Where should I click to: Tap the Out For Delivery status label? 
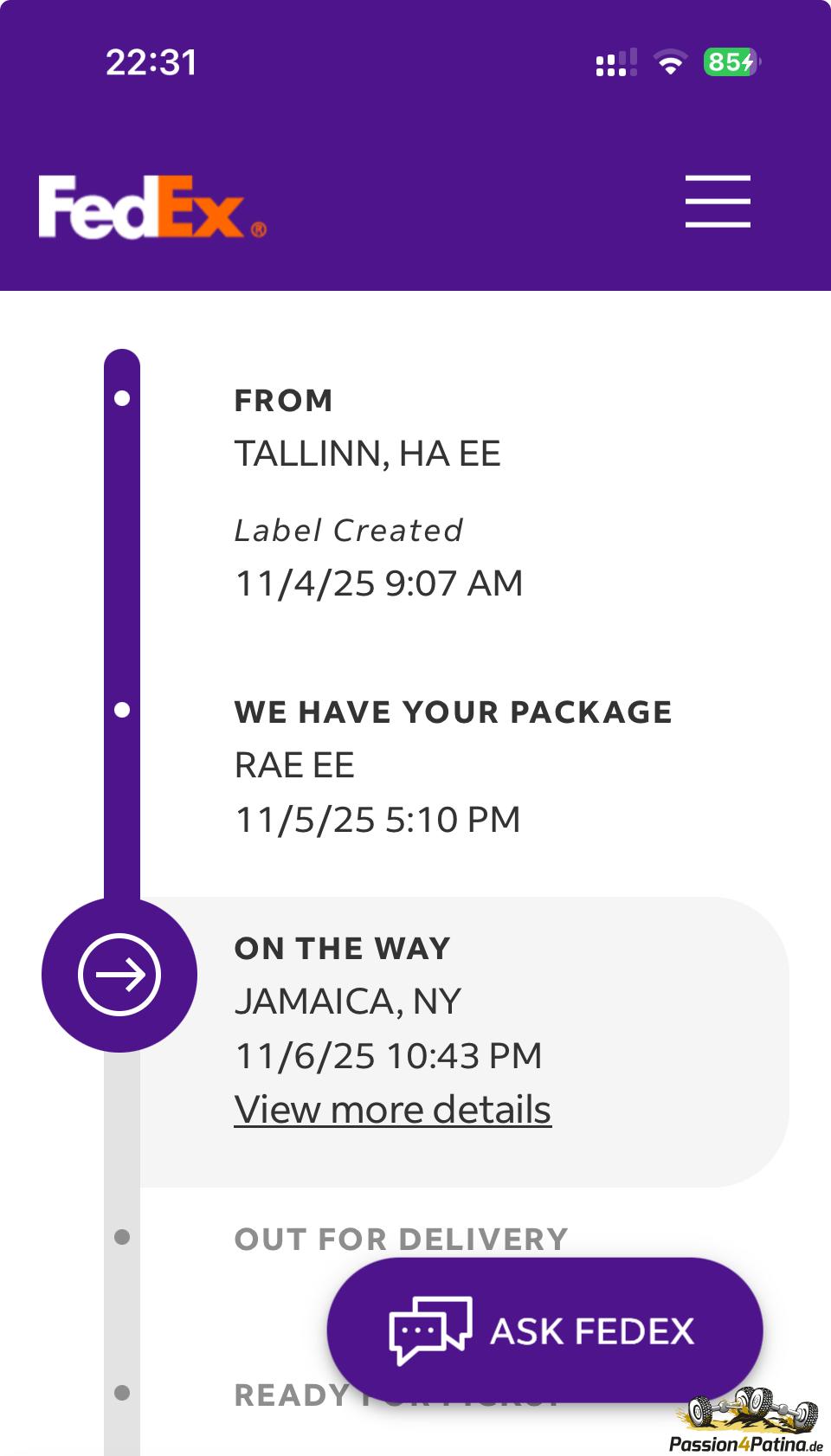pyautogui.click(x=401, y=1239)
